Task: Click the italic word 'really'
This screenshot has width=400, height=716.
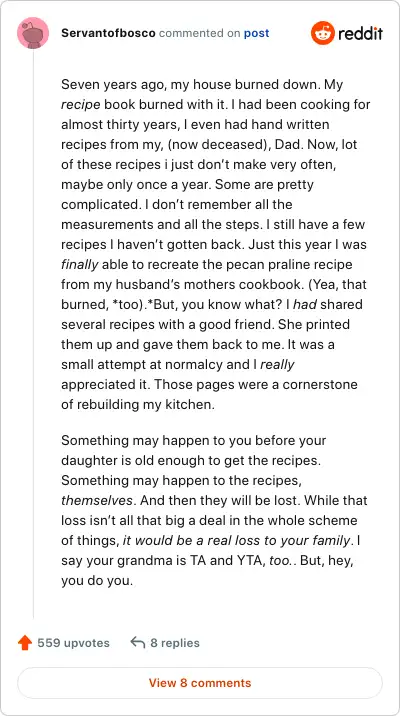Action: click(x=277, y=364)
